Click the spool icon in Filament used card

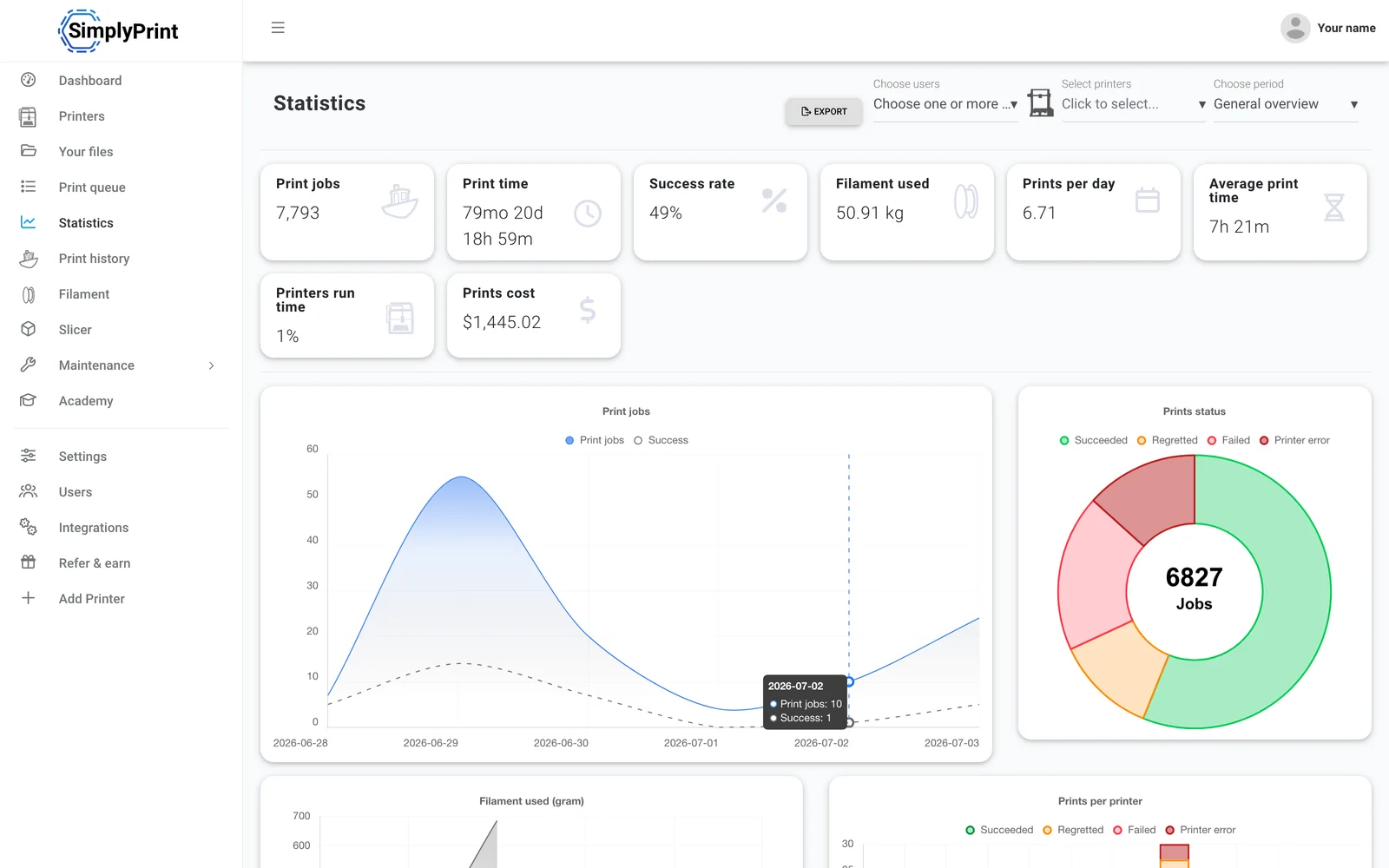click(x=966, y=201)
